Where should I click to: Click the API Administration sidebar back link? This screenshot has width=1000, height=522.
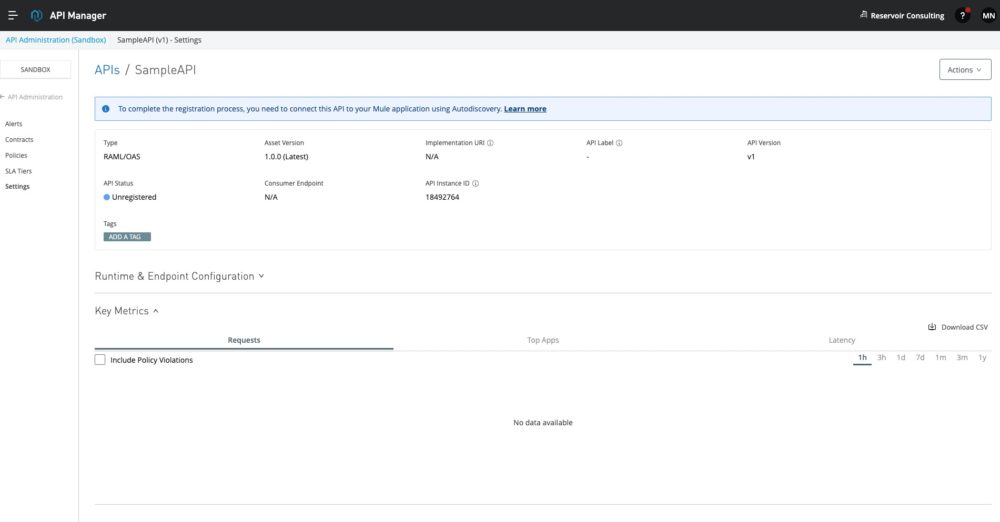point(35,97)
